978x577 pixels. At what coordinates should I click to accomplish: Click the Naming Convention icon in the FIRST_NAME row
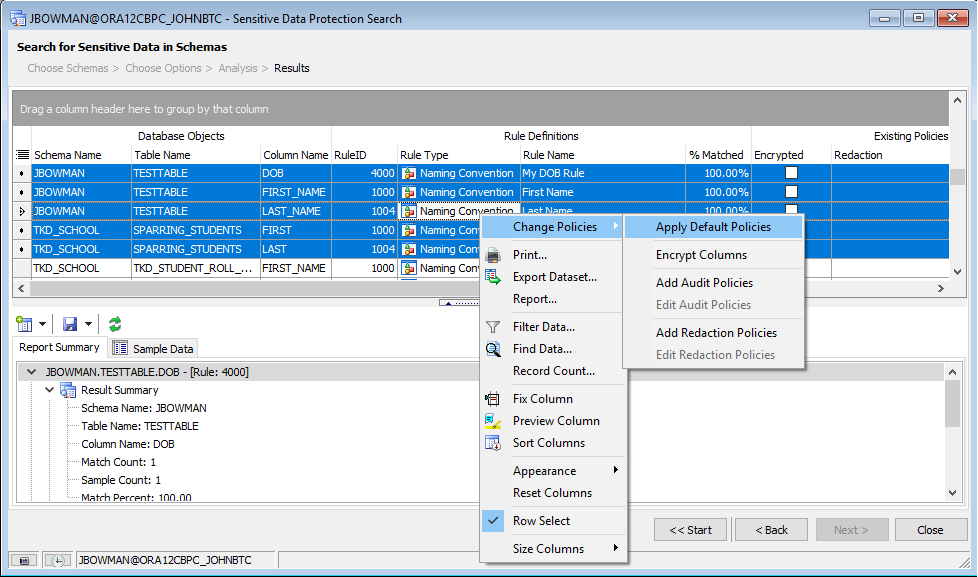coord(409,192)
